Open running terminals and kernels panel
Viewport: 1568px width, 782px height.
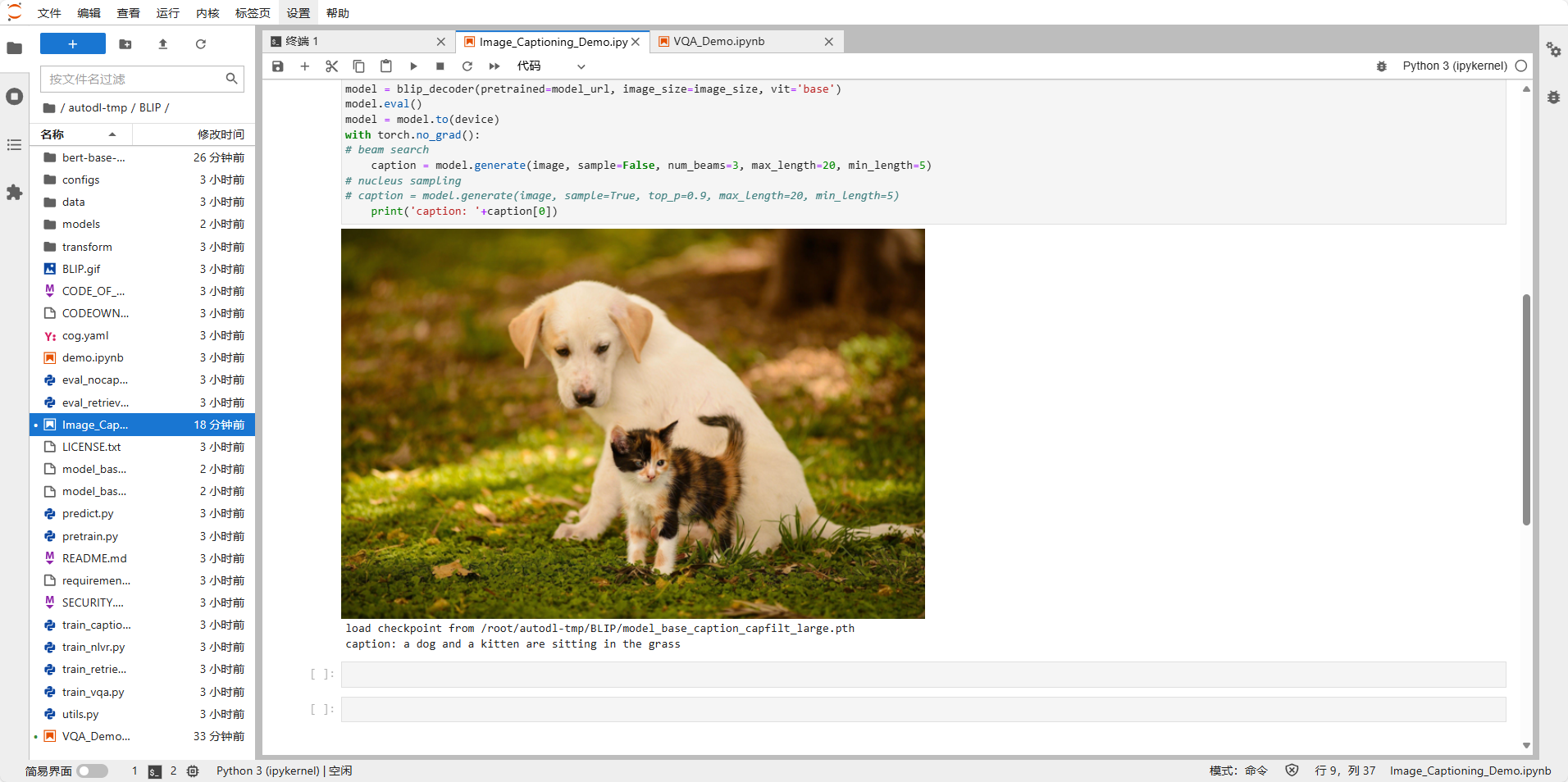15,97
